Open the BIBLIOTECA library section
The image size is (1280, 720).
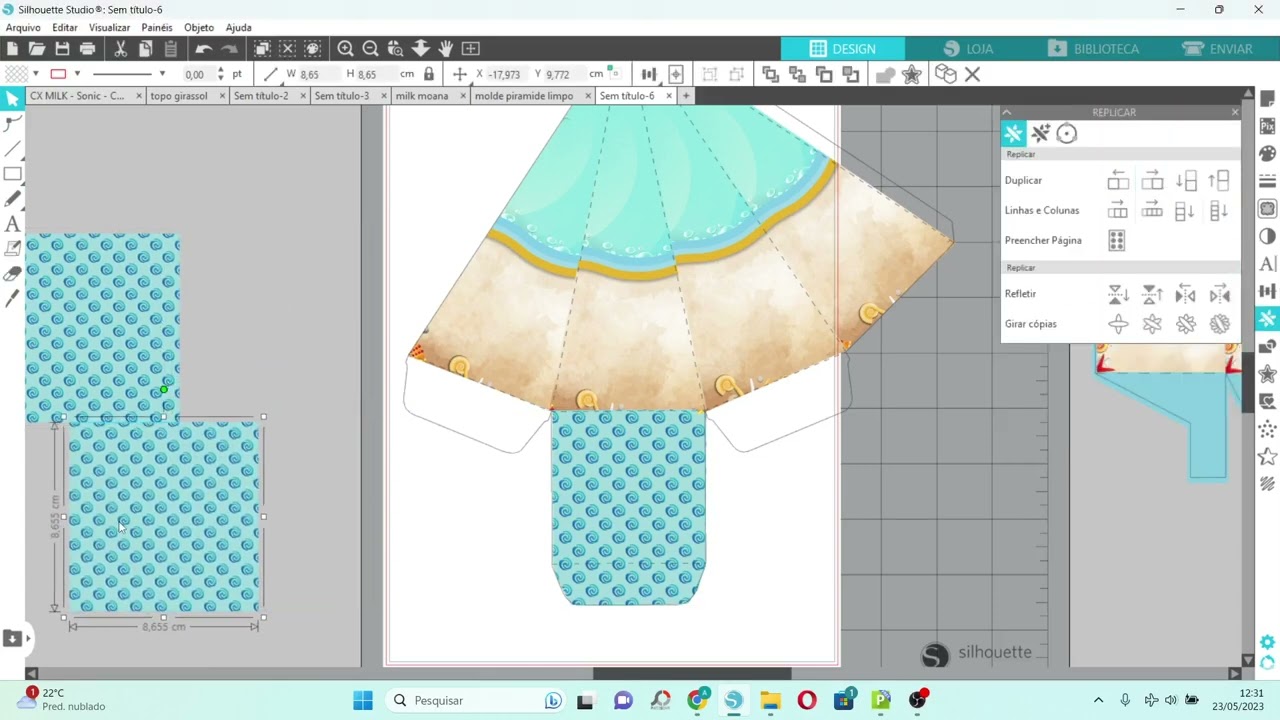coord(1093,48)
